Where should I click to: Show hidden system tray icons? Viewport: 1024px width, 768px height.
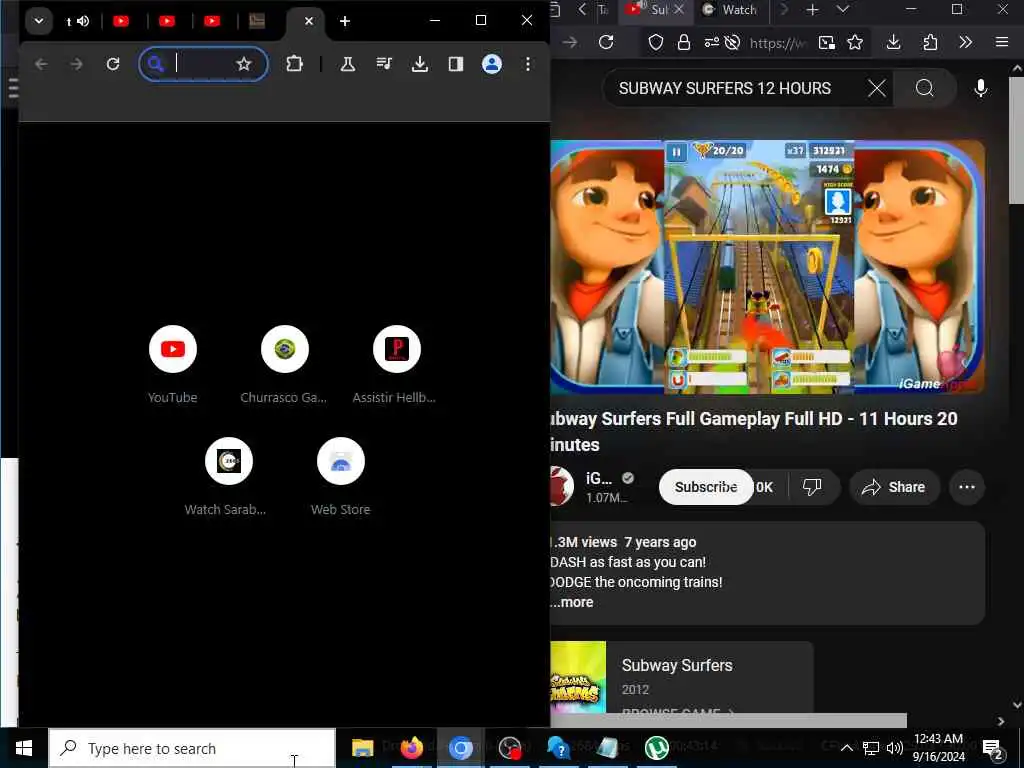point(846,748)
